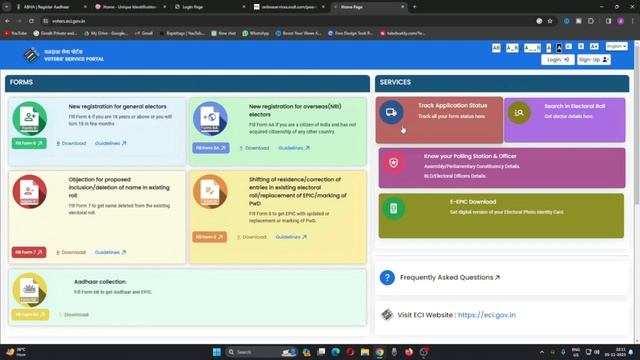Viewport: 640px width, 360px height.
Task: Open Guidelines link for Form 7
Action: point(110,252)
